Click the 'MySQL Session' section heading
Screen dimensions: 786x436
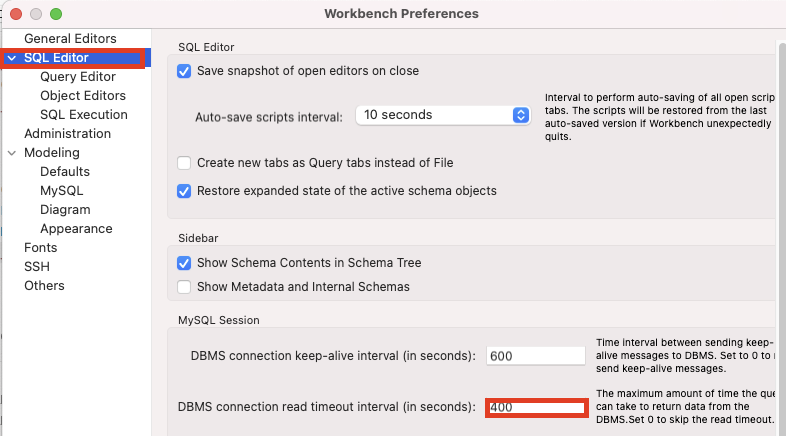[219, 320]
